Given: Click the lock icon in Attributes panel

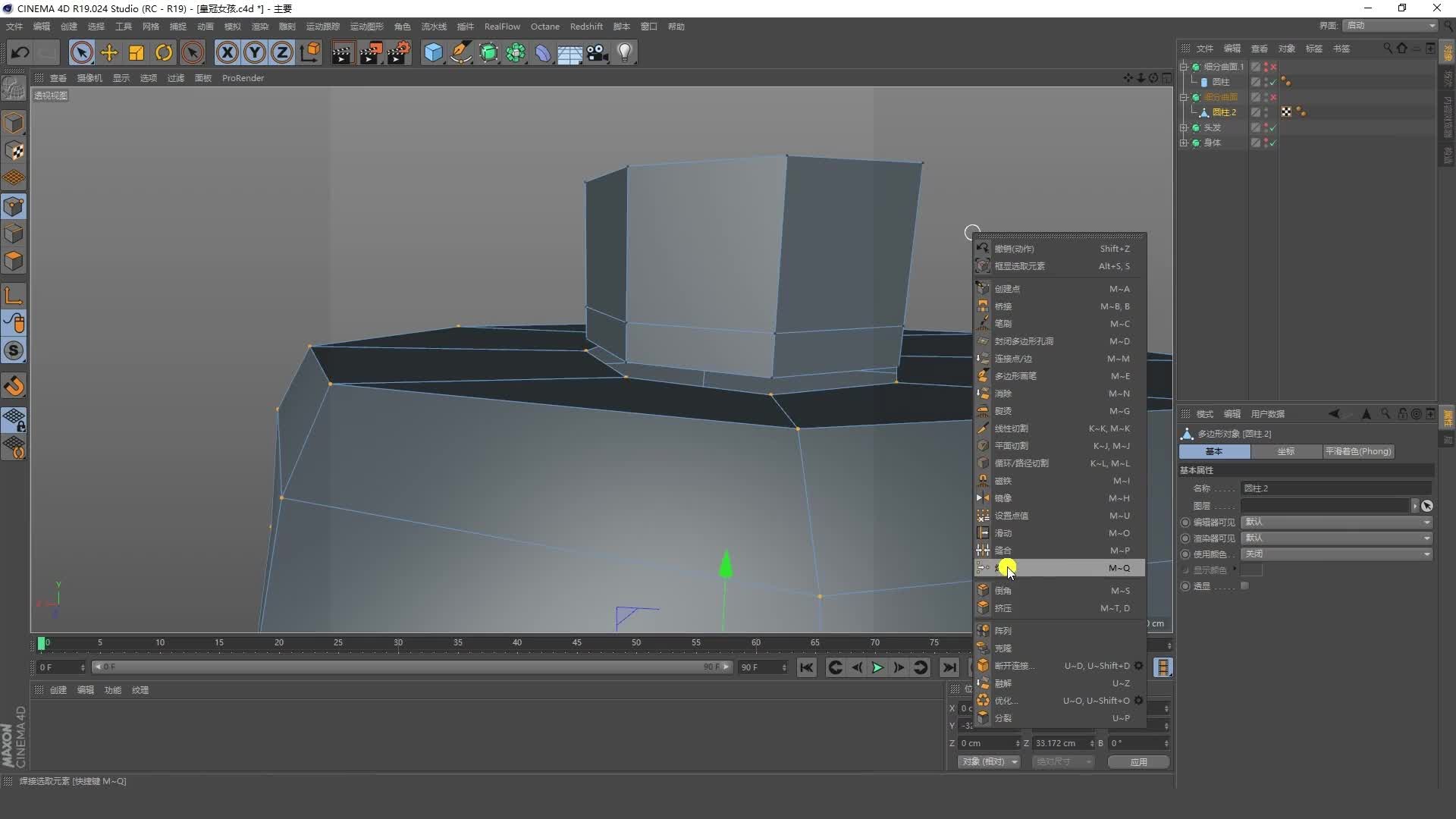Looking at the screenshot, I should pyautogui.click(x=1402, y=414).
